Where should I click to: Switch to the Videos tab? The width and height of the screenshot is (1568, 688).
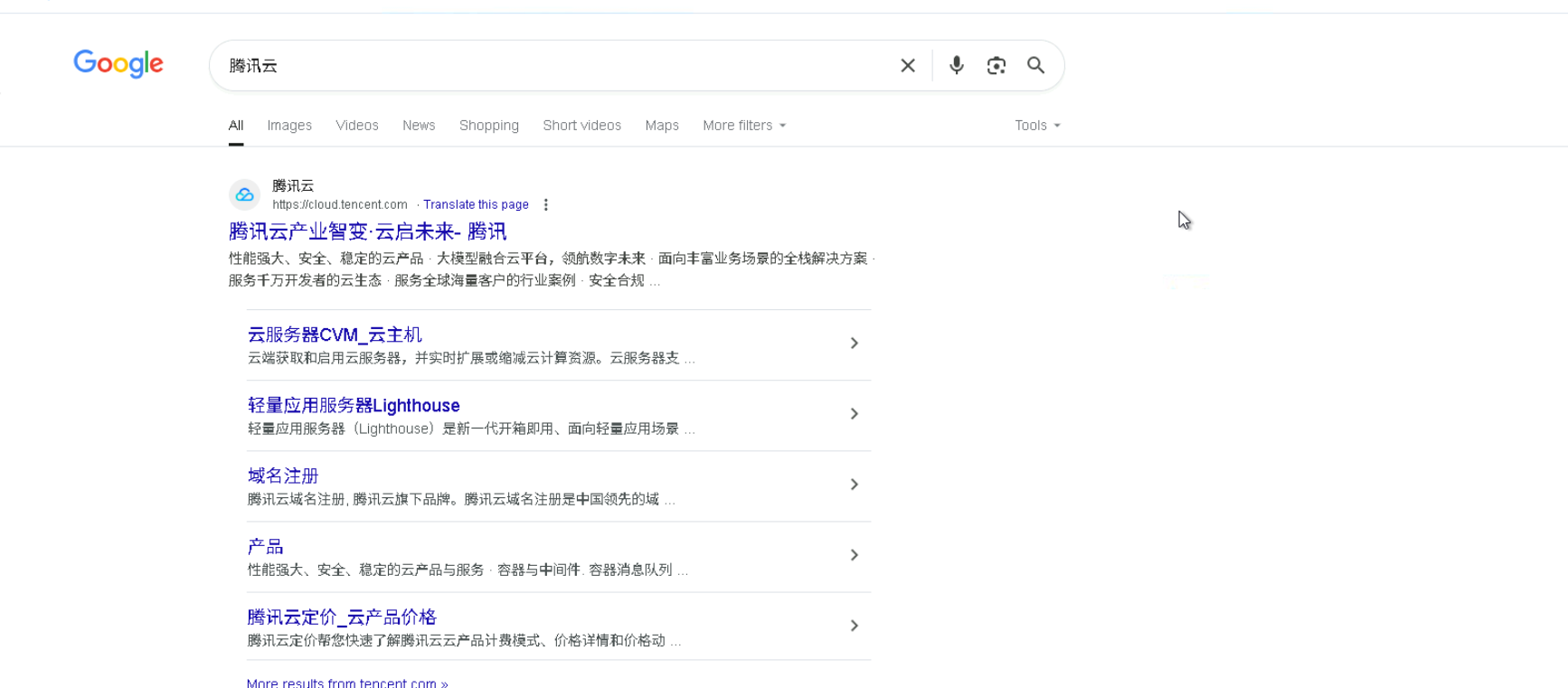click(357, 126)
